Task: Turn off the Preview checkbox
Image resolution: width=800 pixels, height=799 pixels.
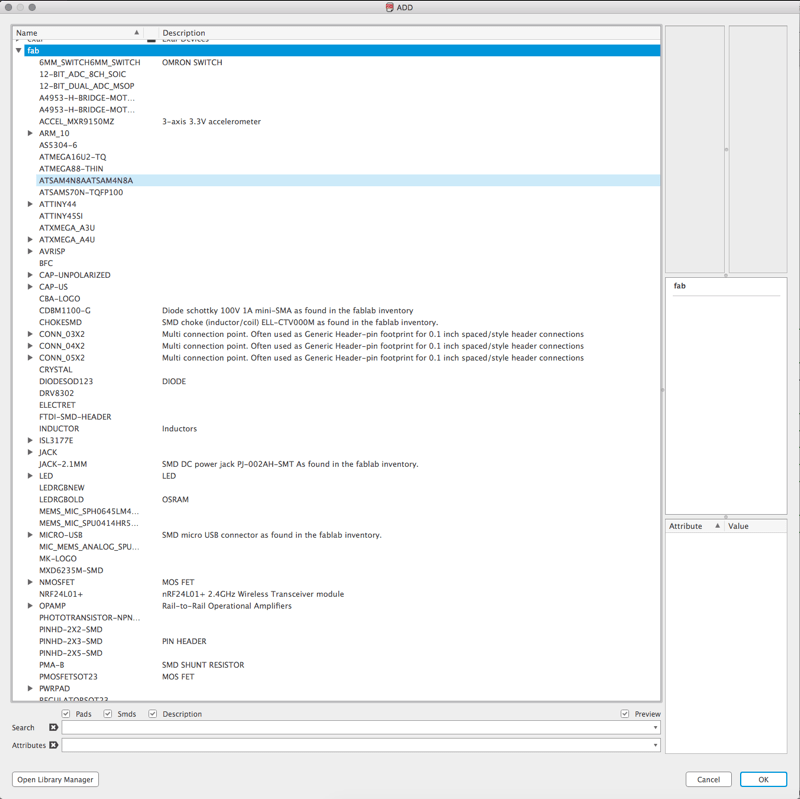Action: pyautogui.click(x=625, y=714)
